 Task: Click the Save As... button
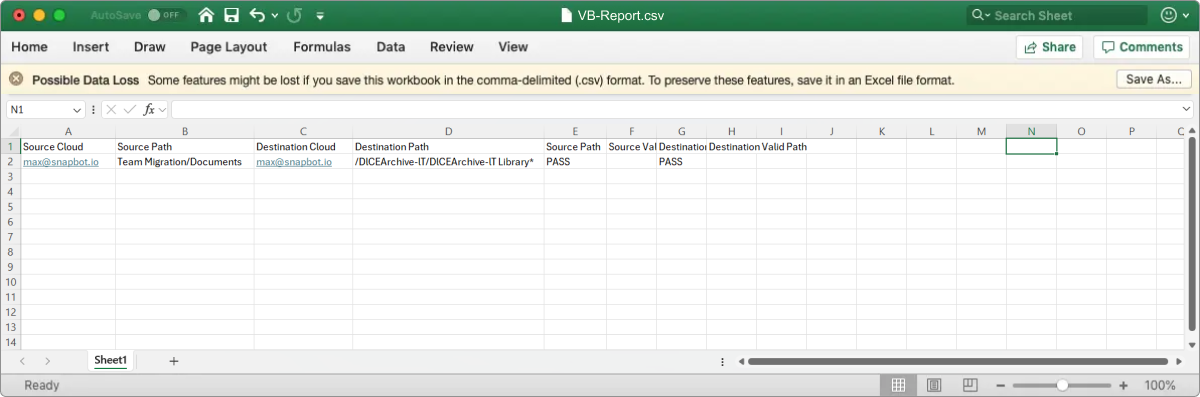[x=1154, y=79]
